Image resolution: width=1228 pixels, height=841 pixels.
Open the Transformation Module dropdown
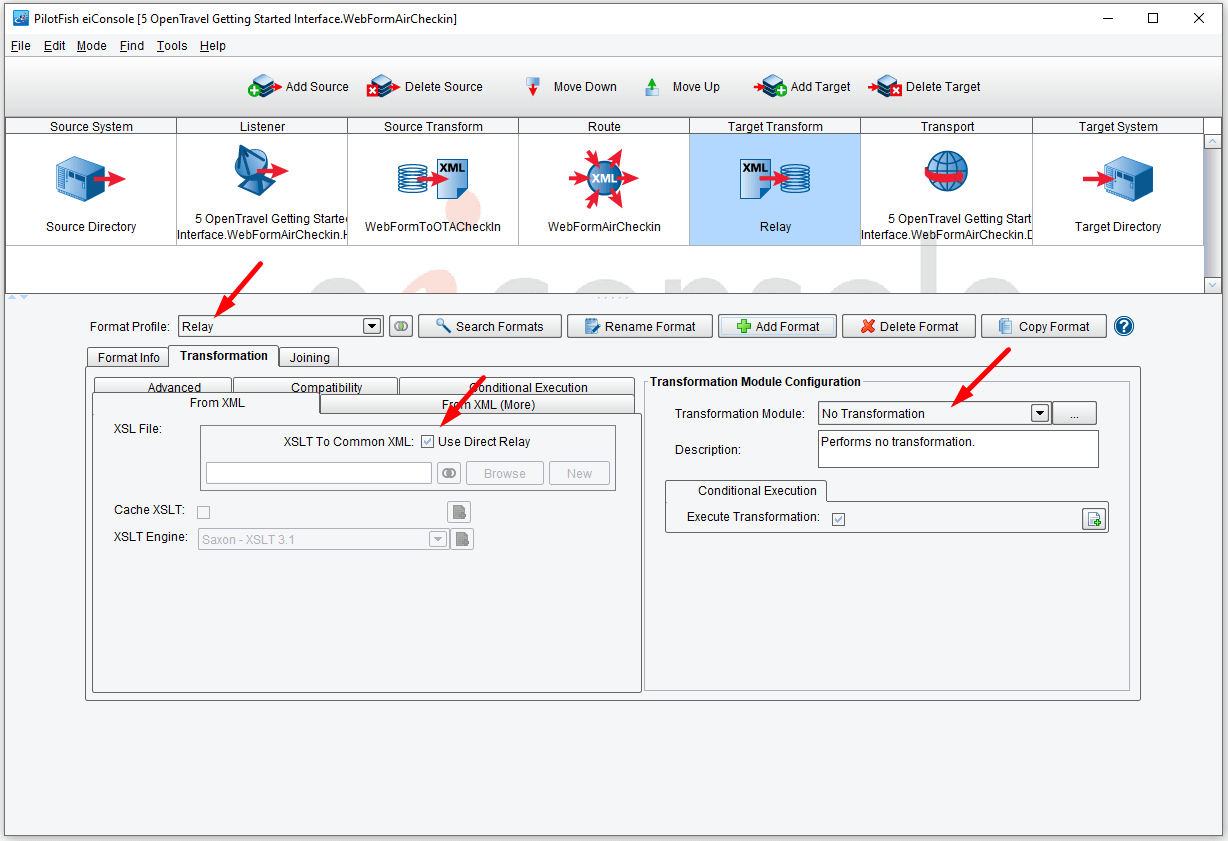point(1040,413)
